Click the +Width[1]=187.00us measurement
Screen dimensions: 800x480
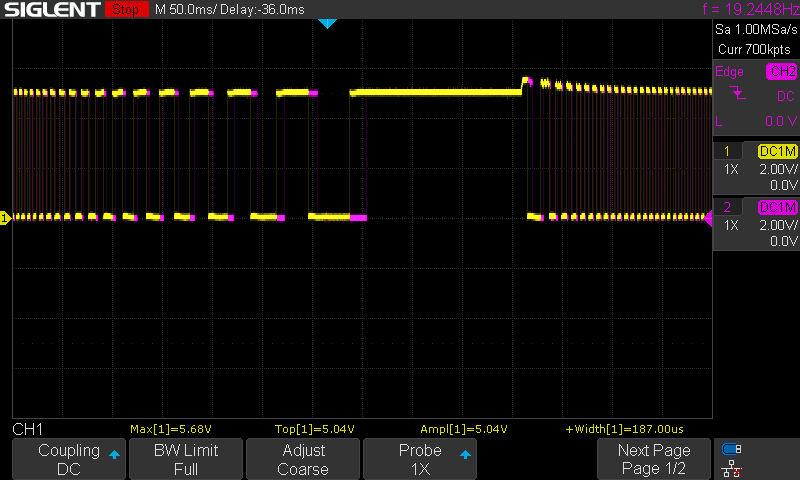624,429
